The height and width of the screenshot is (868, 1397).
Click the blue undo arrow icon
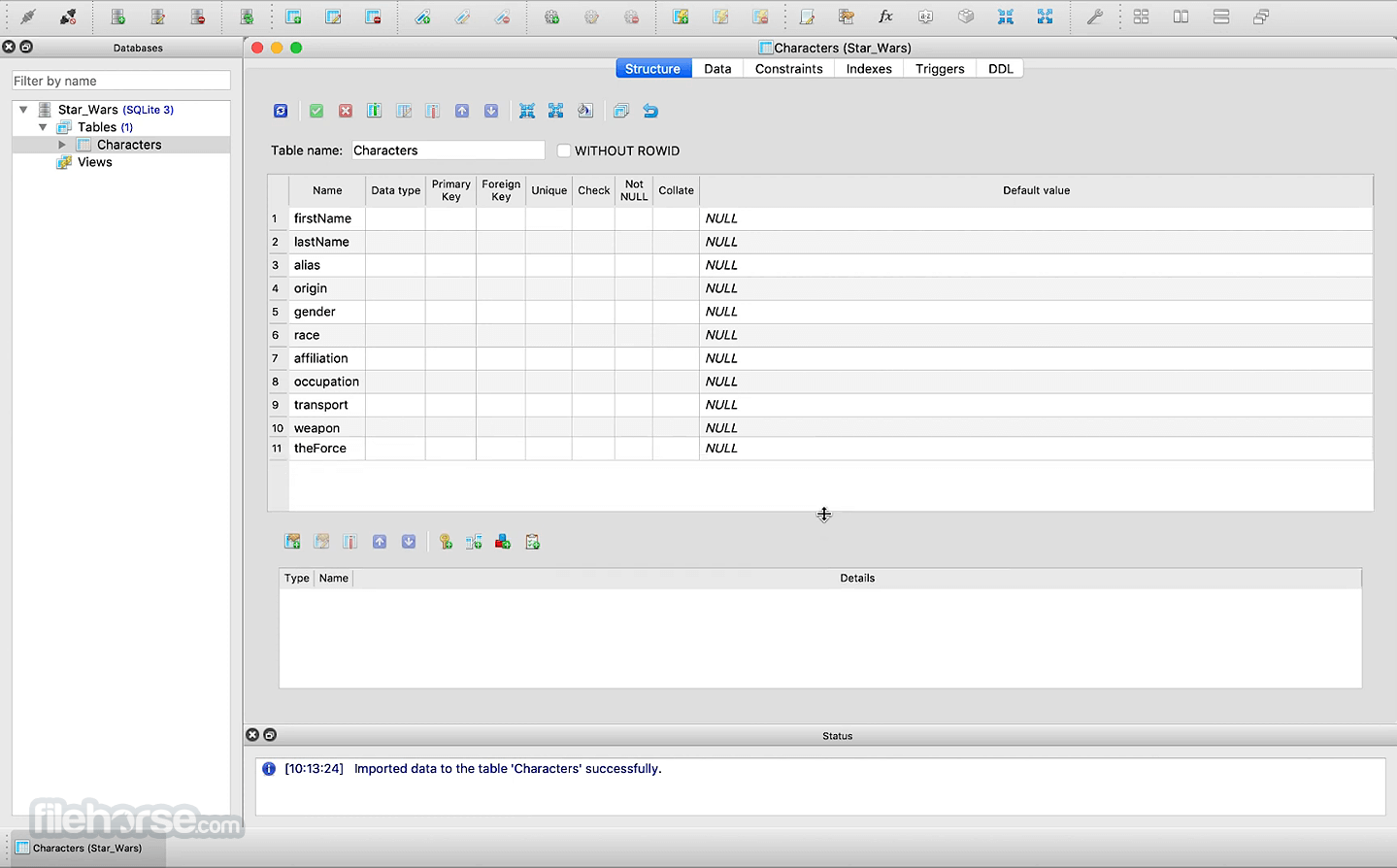click(x=650, y=111)
